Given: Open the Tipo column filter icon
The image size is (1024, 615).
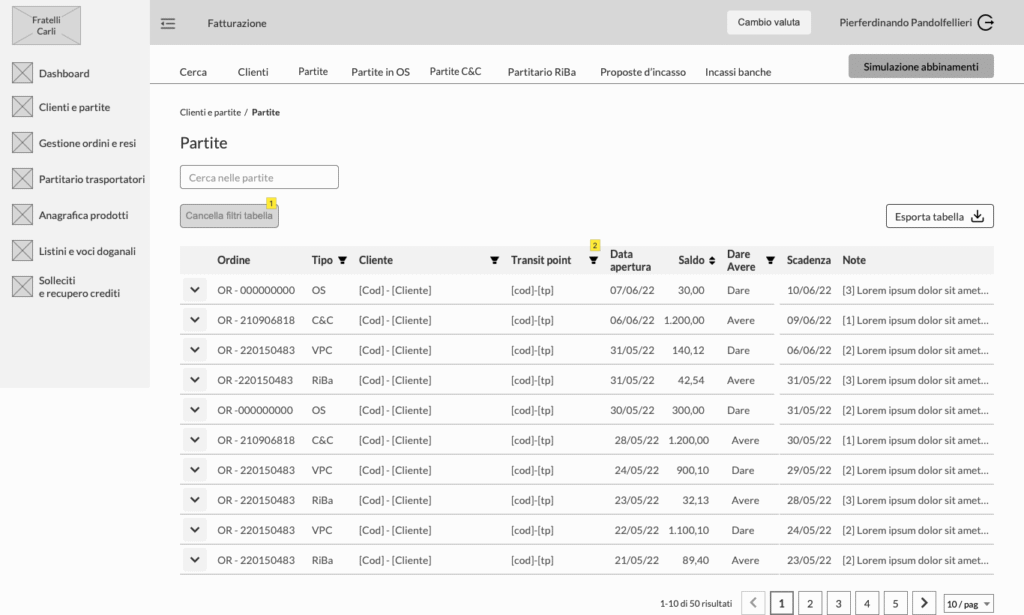Looking at the screenshot, I should (342, 260).
